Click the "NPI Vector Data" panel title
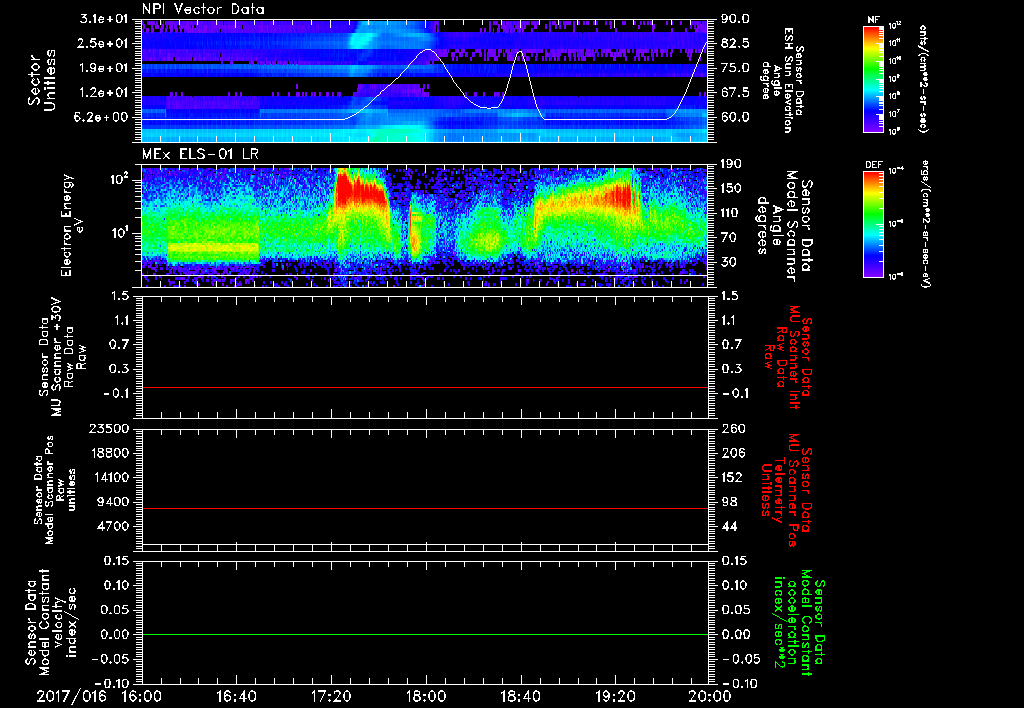Screen dimensions: 1024x708 coord(203,9)
